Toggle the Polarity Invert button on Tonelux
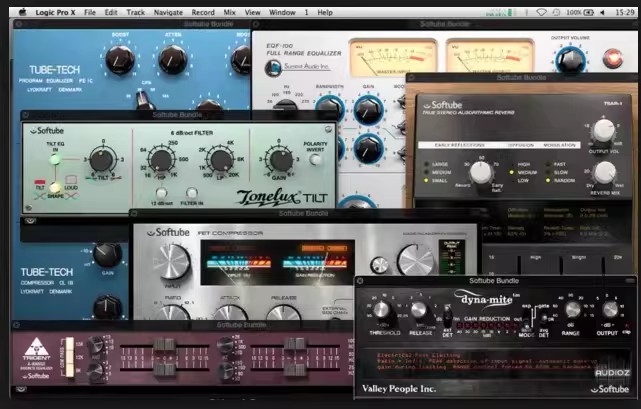This screenshot has width=641, height=409. point(317,159)
